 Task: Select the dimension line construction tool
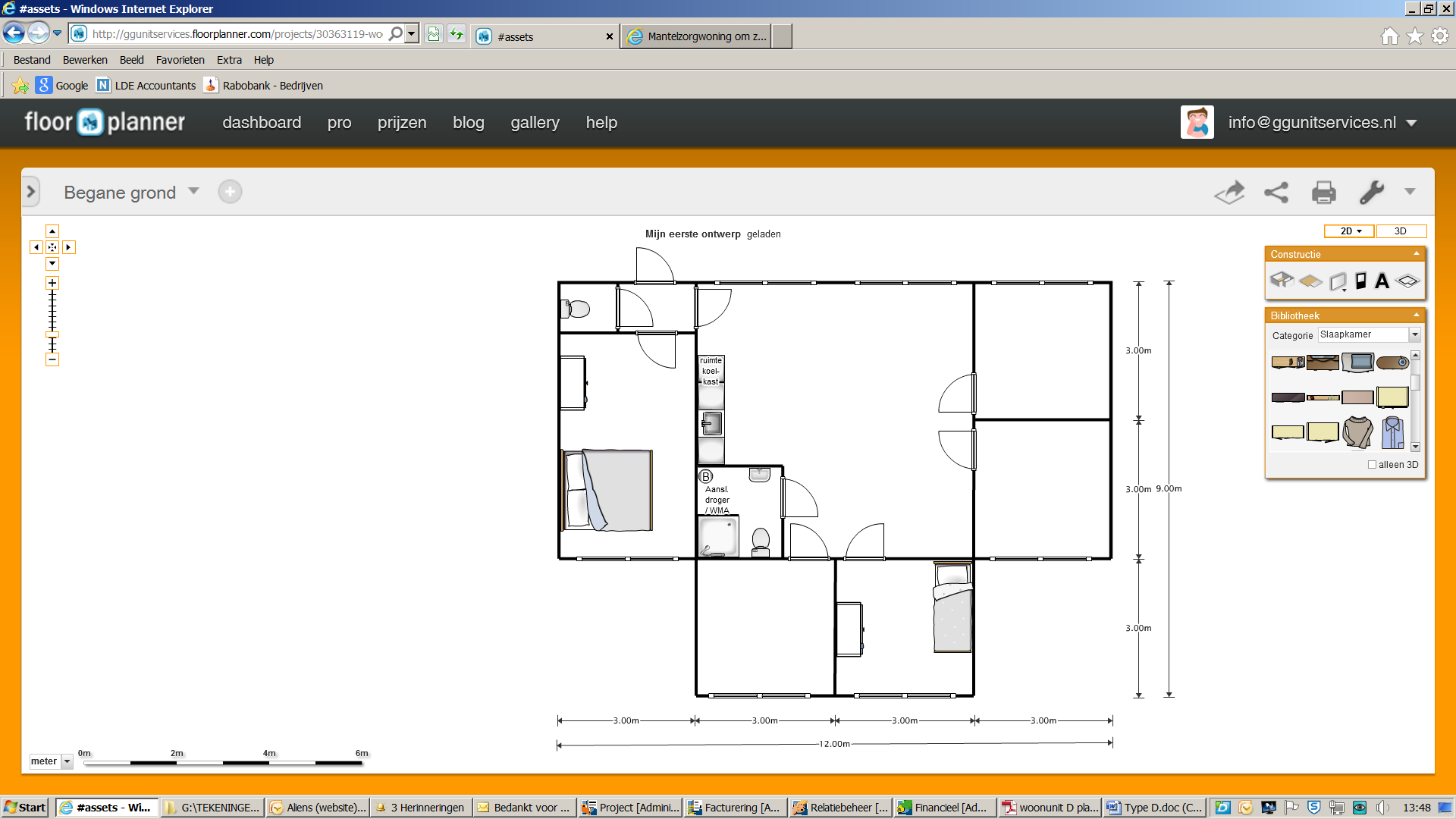click(1407, 281)
